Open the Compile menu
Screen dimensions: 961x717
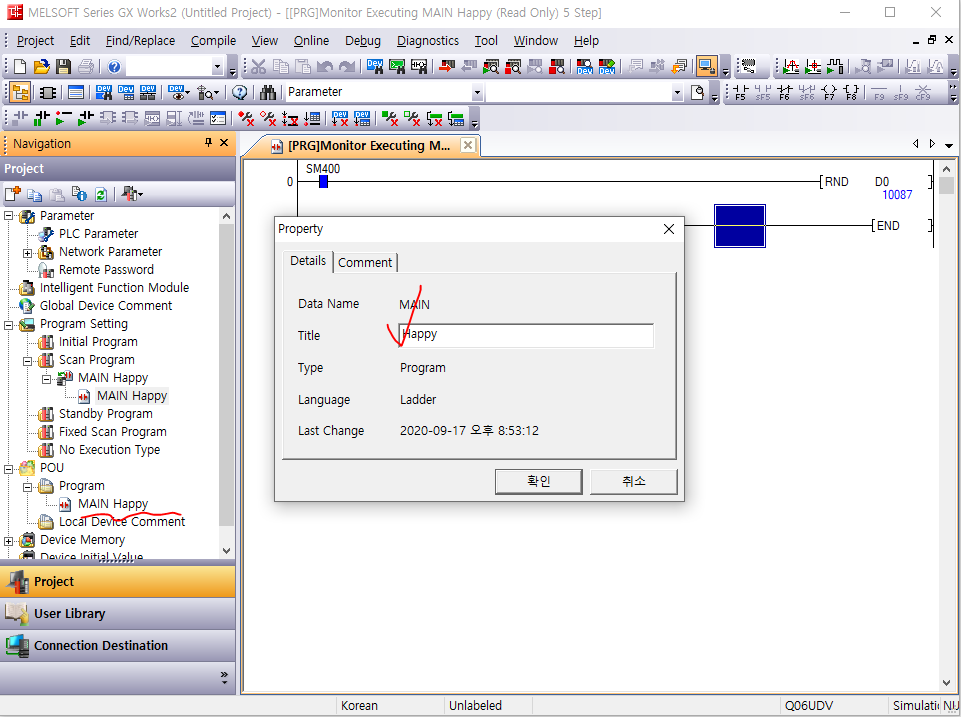(213, 40)
